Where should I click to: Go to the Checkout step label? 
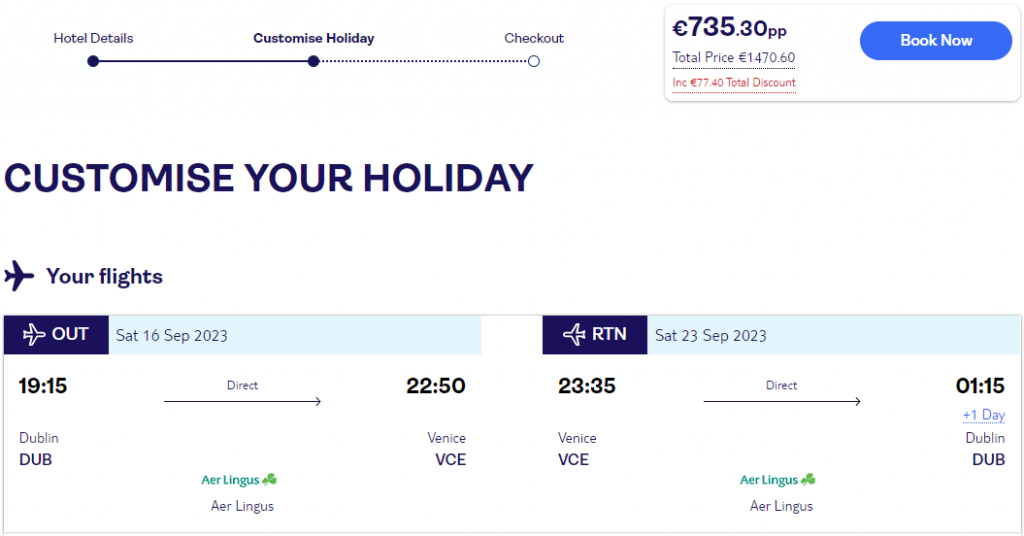pos(534,39)
